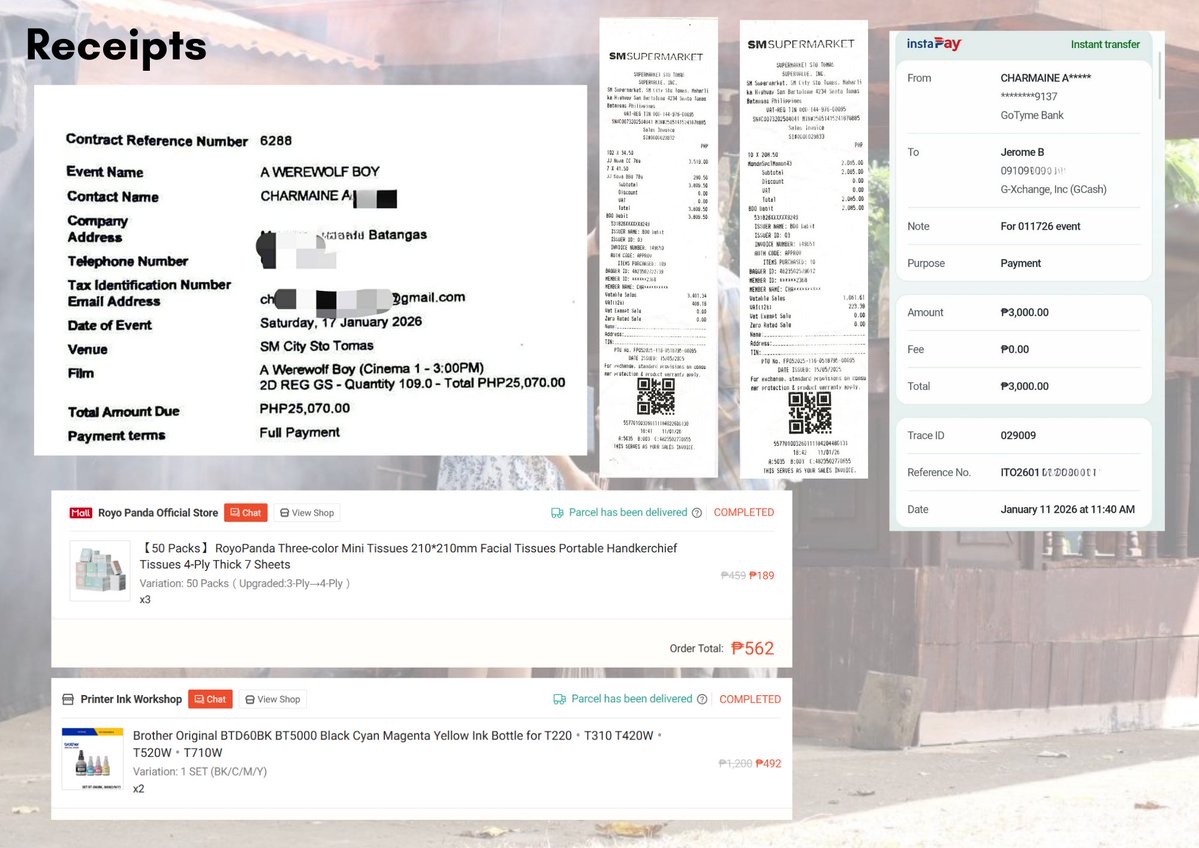This screenshot has height=848, width=1199.
Task: Click Variation: 1 SET (BK/C/M/Y) text
Action: 200,772
